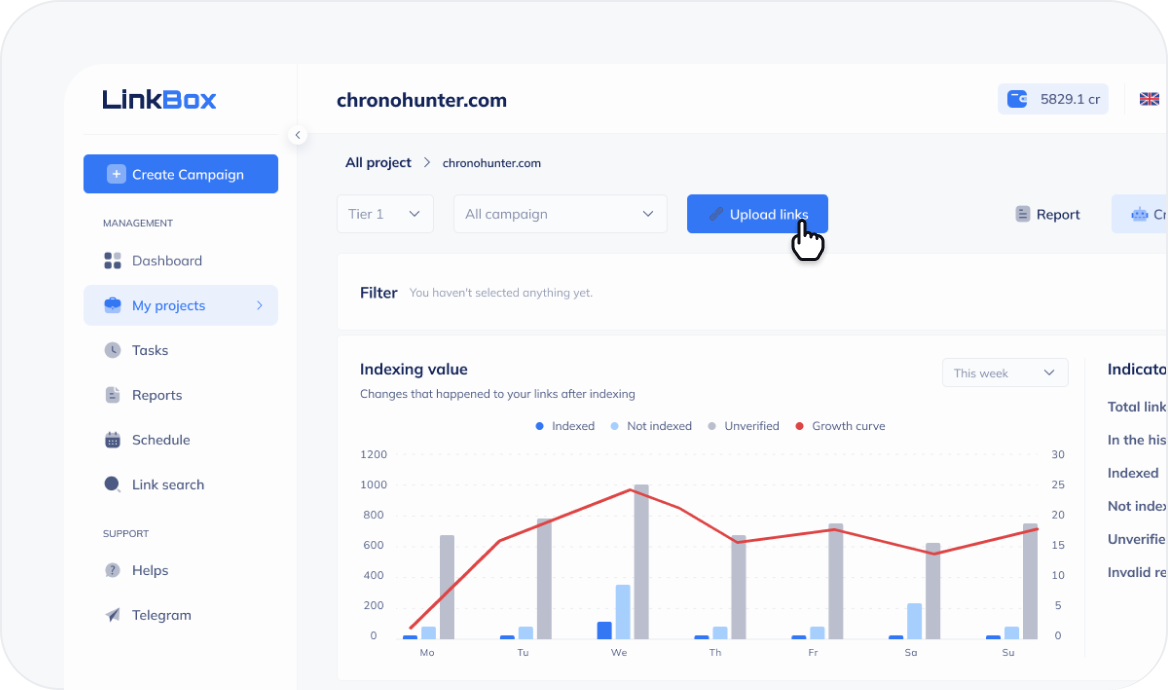Expand the All campaign dropdown

pyautogui.click(x=559, y=214)
